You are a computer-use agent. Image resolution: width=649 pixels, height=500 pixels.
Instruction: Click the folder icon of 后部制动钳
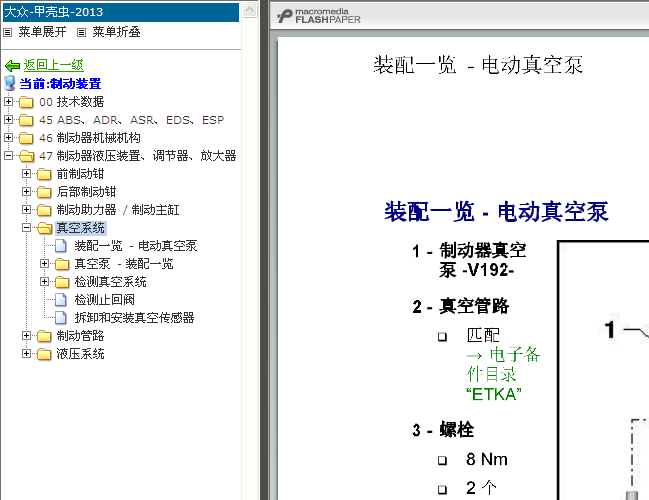pyautogui.click(x=44, y=192)
